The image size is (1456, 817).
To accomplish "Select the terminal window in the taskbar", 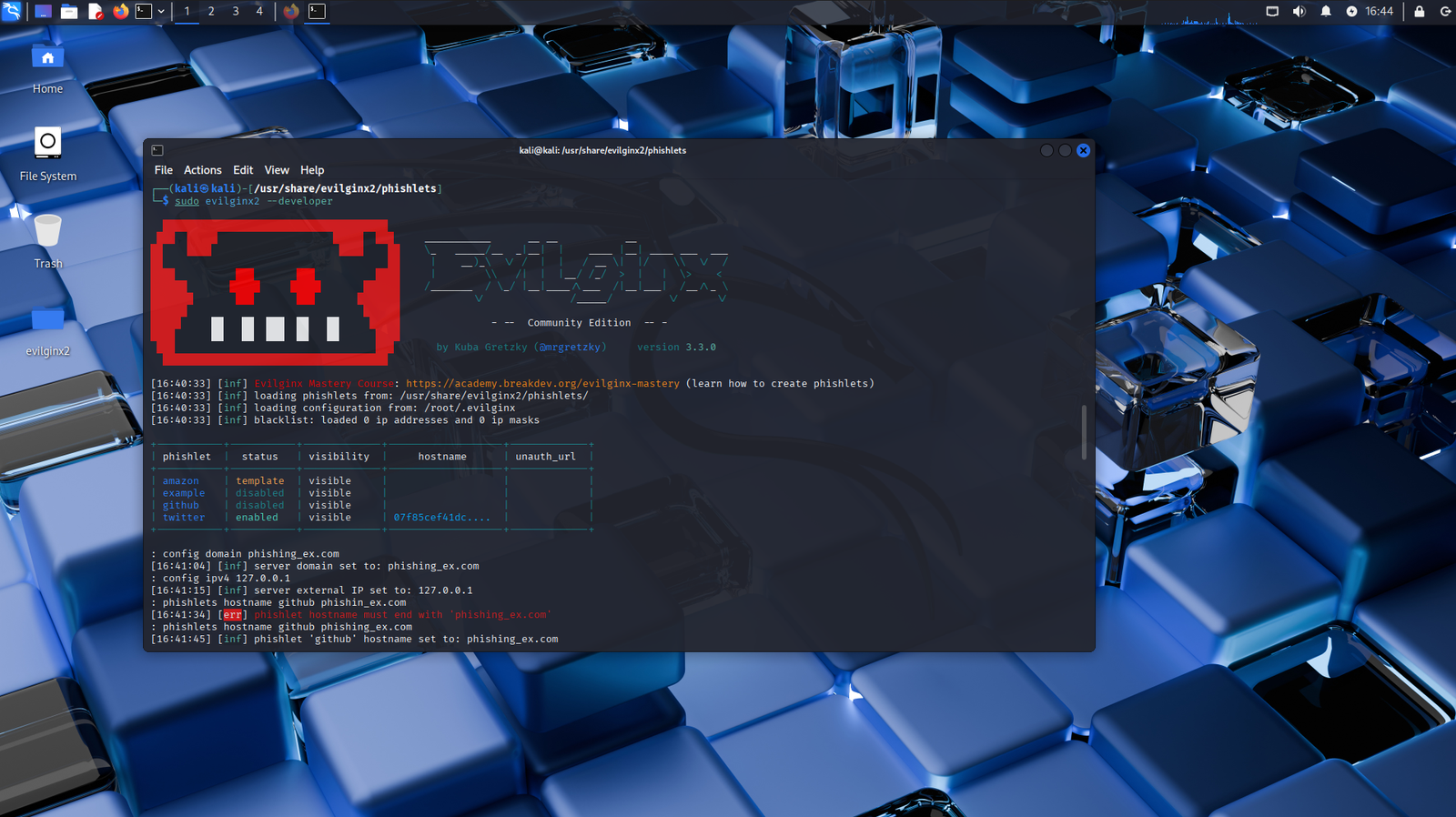I will click(317, 11).
